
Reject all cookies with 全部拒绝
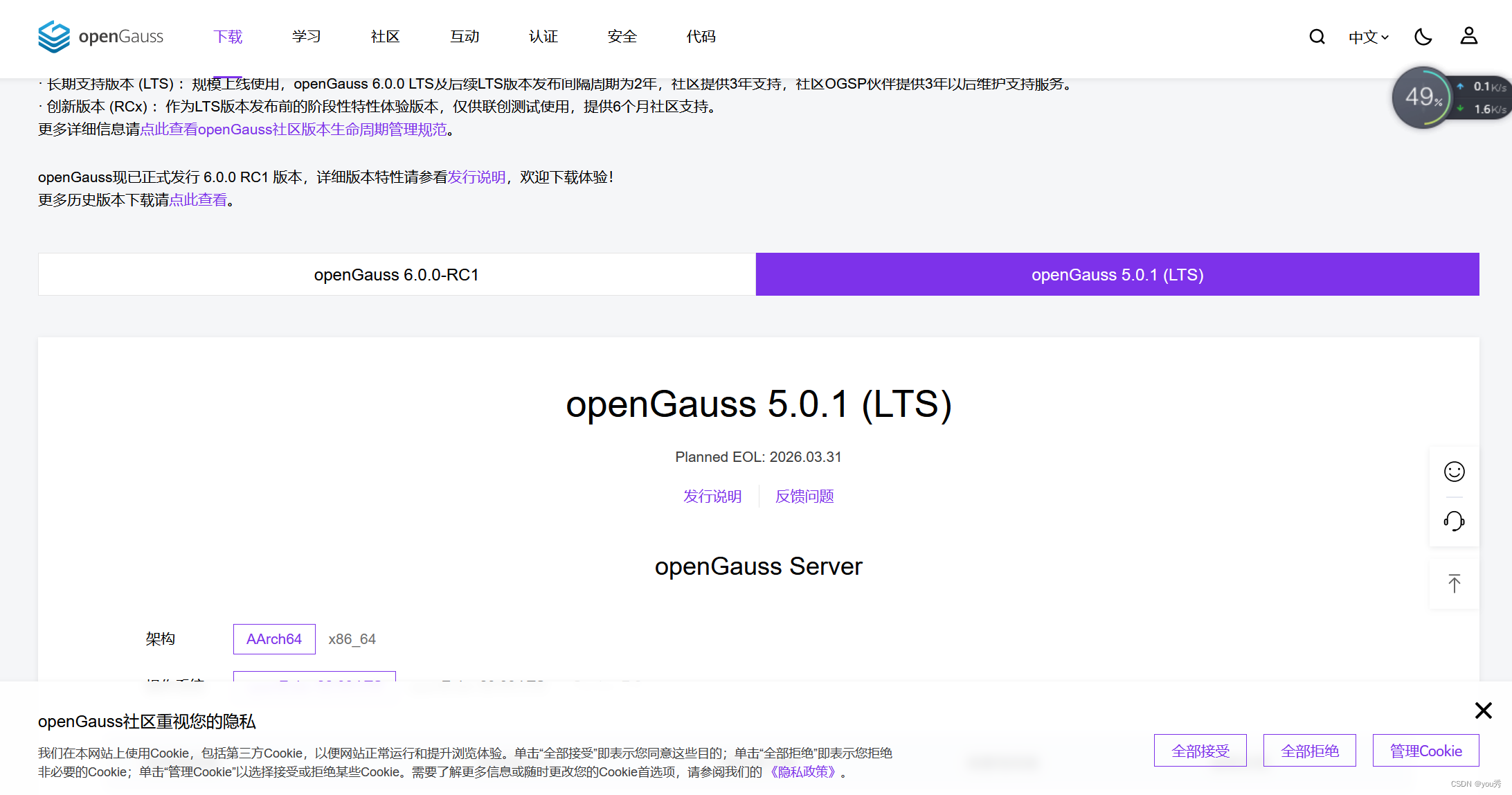1309,750
